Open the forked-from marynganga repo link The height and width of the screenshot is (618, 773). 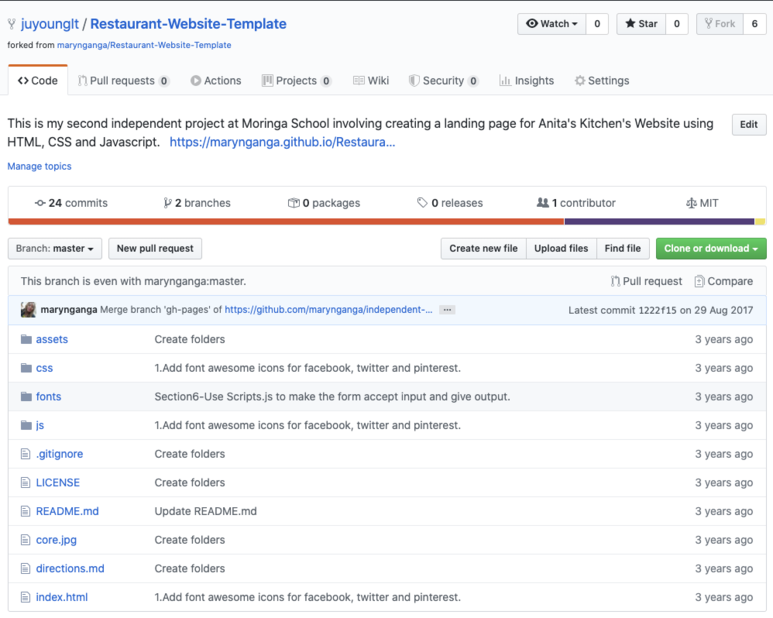pos(144,45)
